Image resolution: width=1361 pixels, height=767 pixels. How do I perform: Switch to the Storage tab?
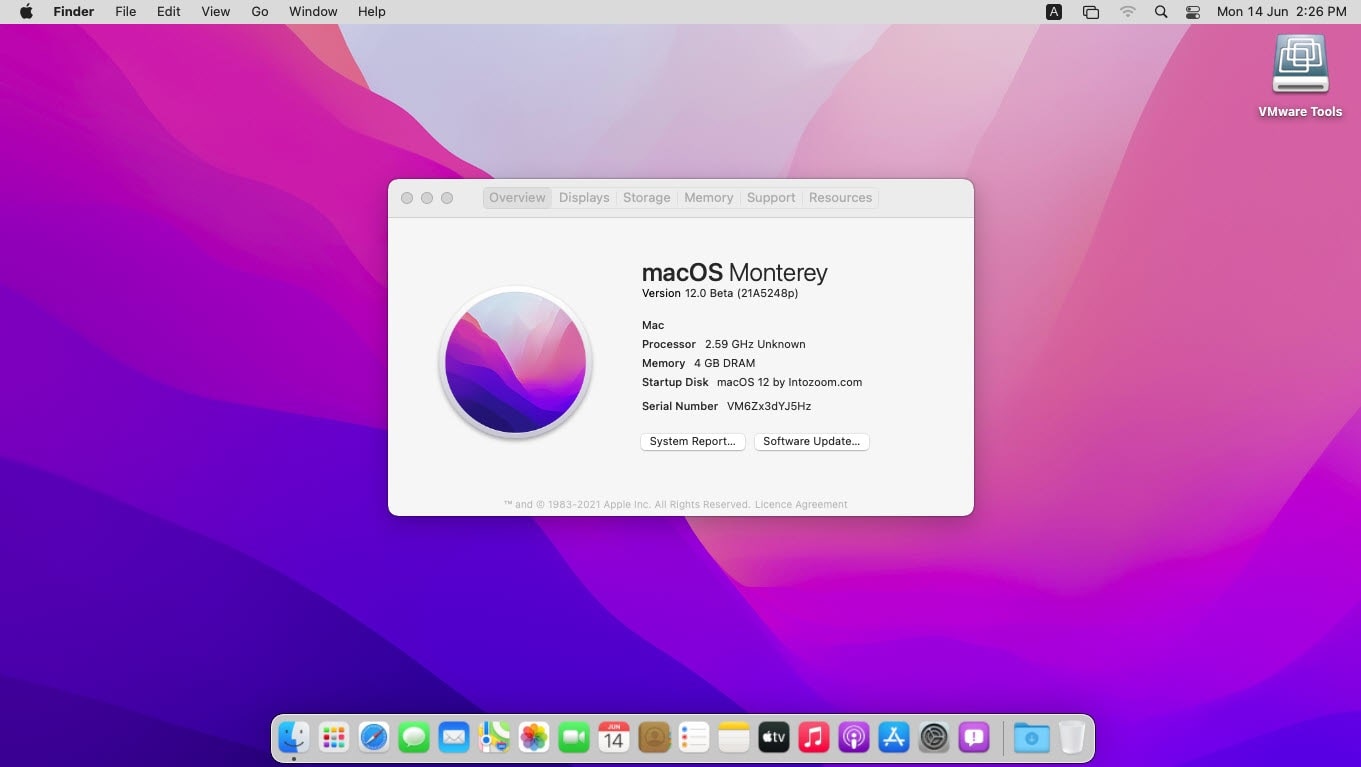(x=647, y=198)
